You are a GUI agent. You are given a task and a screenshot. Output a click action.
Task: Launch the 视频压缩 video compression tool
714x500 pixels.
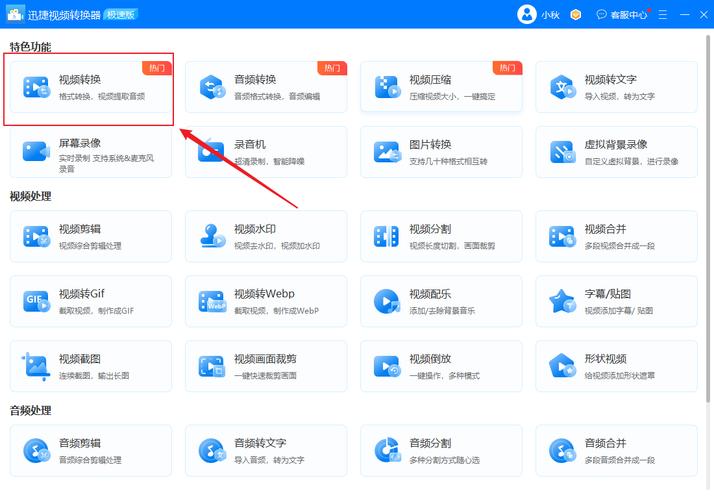click(x=440, y=87)
